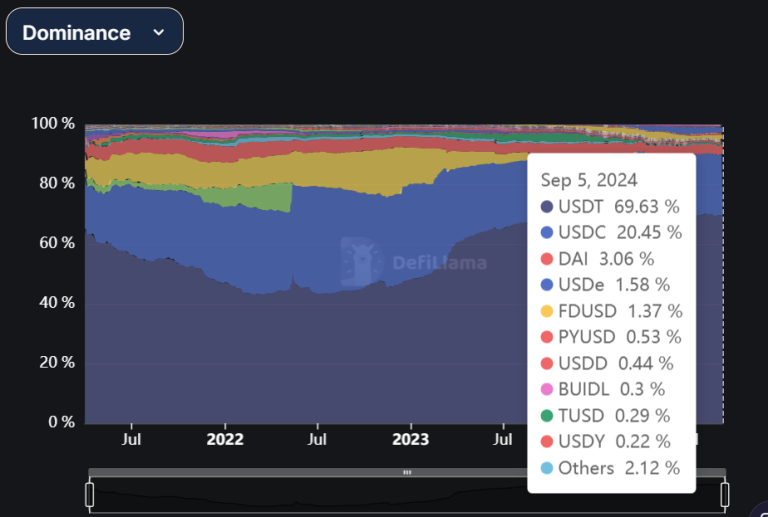
Task: Click the Others light blue dot
Action: coord(546,467)
